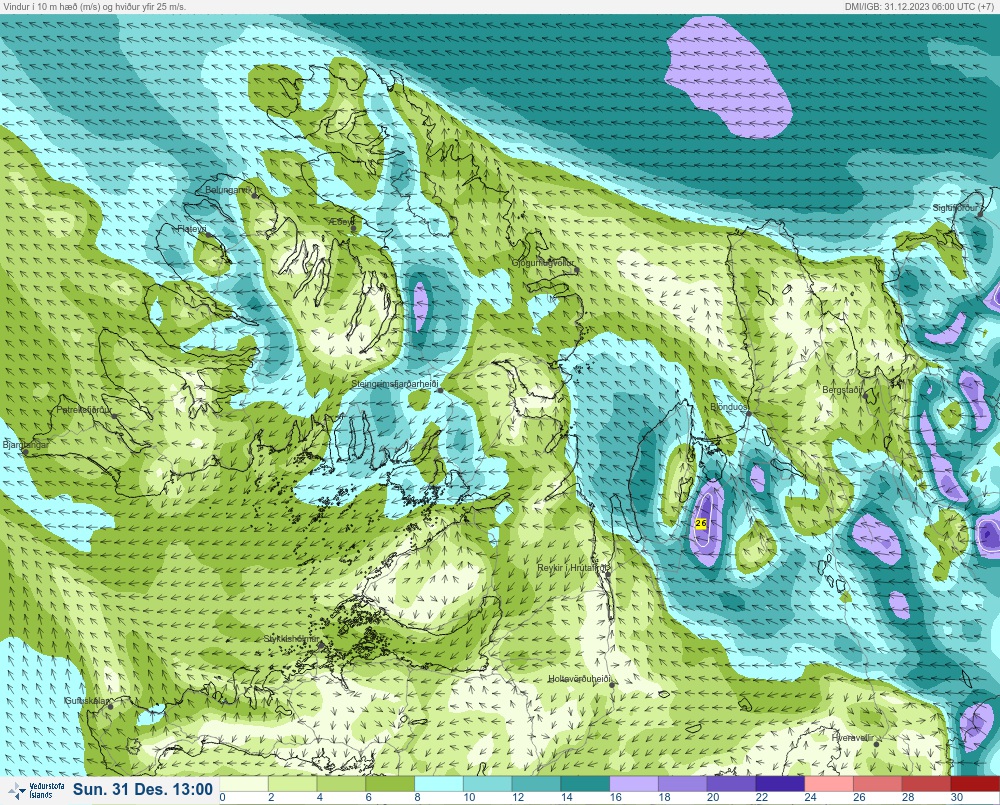Click the Reykir í Hrútafirði station label
This screenshot has width=1000, height=805.
coord(574,567)
